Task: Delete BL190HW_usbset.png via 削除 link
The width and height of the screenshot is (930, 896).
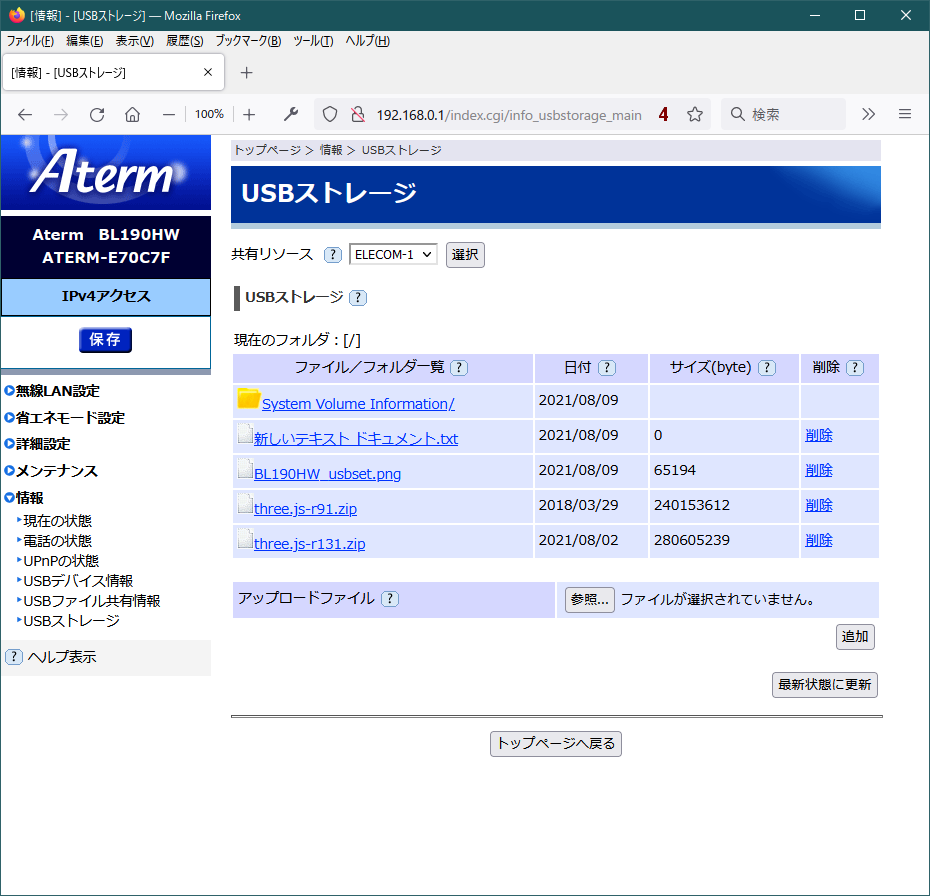Action: (x=818, y=470)
